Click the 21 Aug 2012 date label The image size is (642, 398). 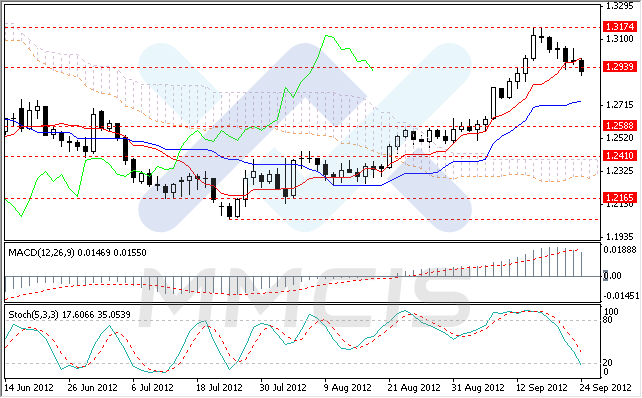click(414, 387)
